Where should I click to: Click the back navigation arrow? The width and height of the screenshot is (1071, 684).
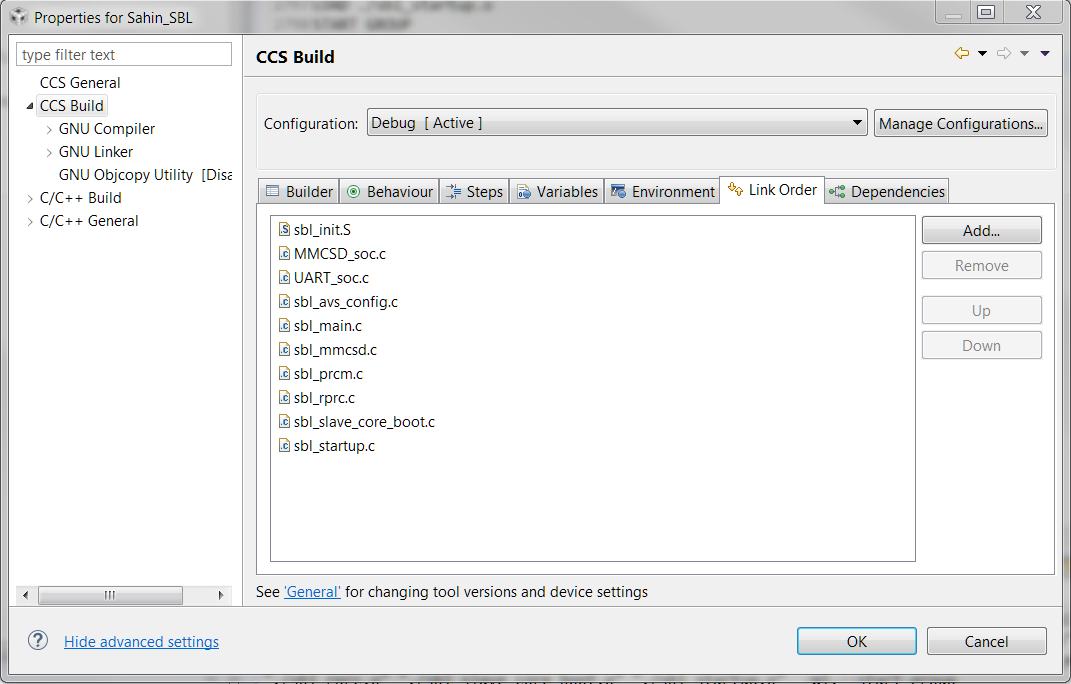[x=963, y=52]
